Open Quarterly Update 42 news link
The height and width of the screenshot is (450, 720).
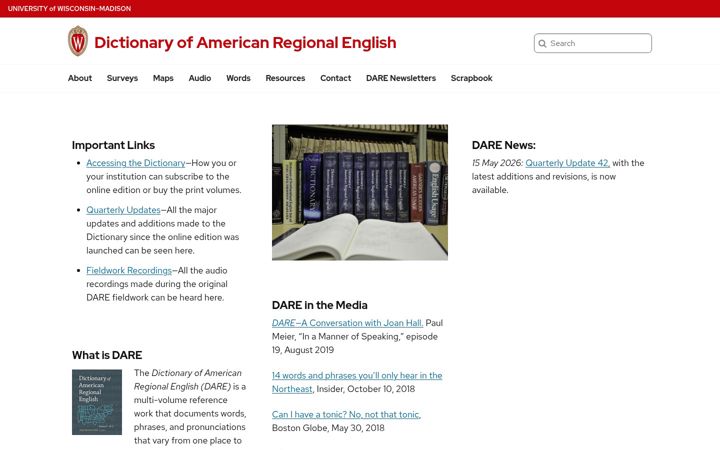568,163
